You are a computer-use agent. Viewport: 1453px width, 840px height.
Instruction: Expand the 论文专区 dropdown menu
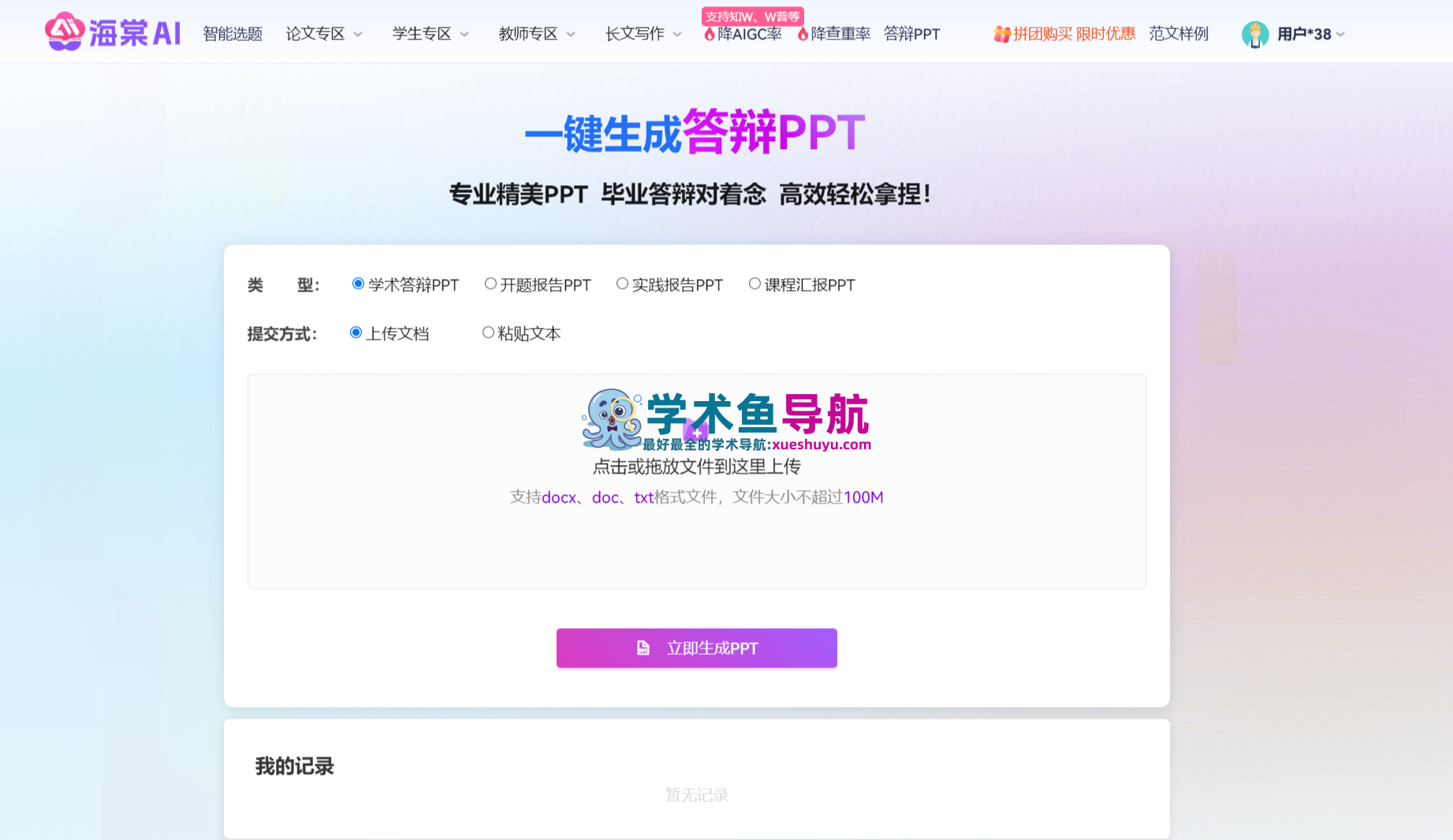(x=324, y=34)
